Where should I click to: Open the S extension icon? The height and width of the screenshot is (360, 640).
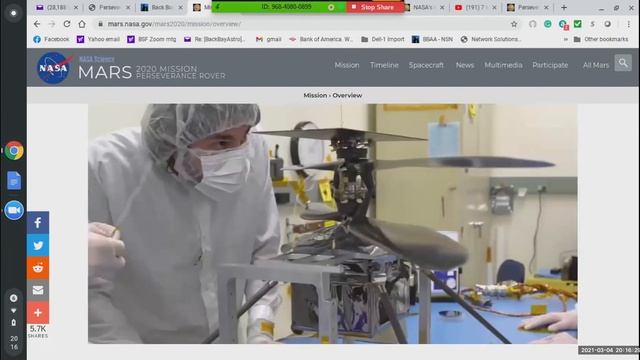point(592,24)
